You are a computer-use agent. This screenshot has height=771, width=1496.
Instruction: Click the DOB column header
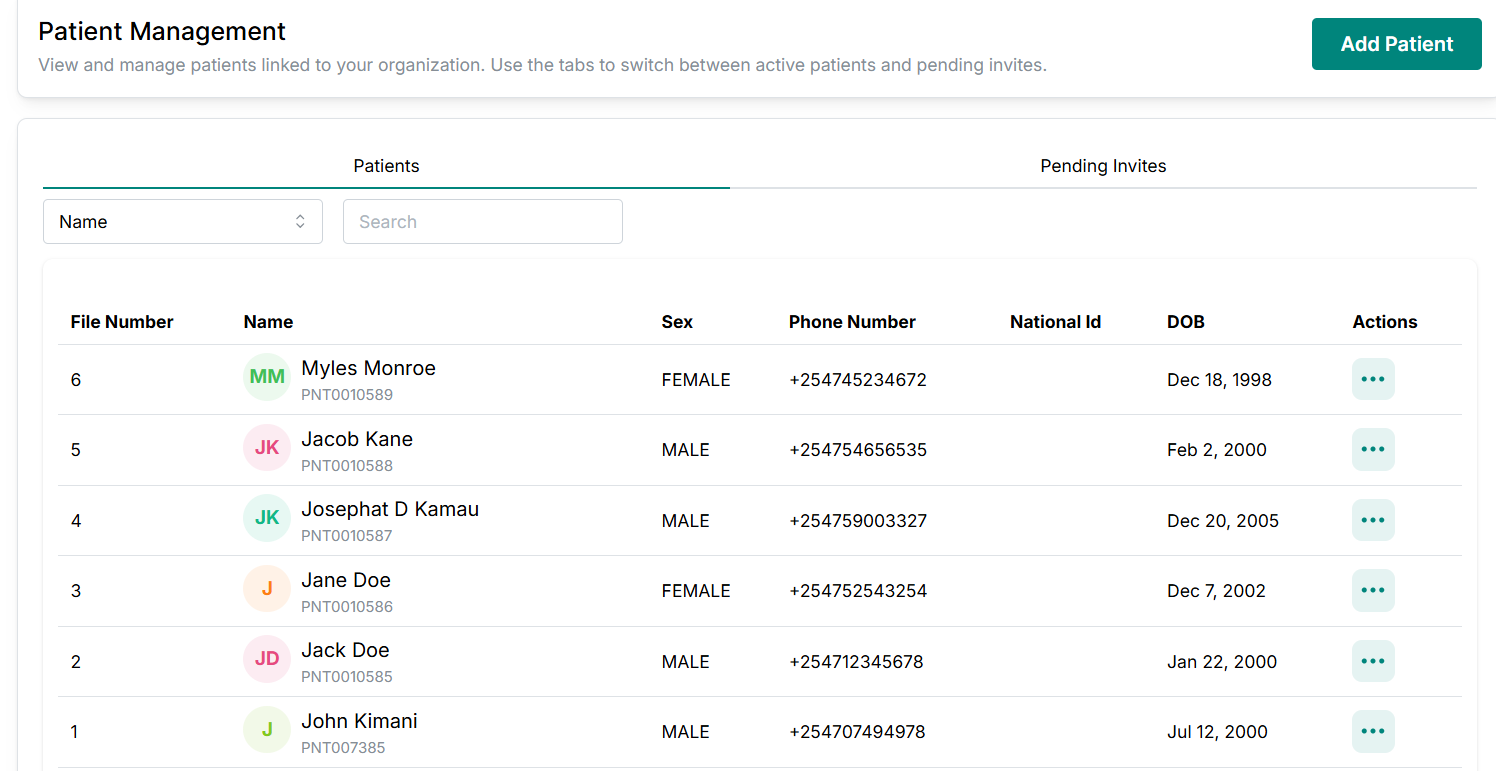click(1185, 322)
